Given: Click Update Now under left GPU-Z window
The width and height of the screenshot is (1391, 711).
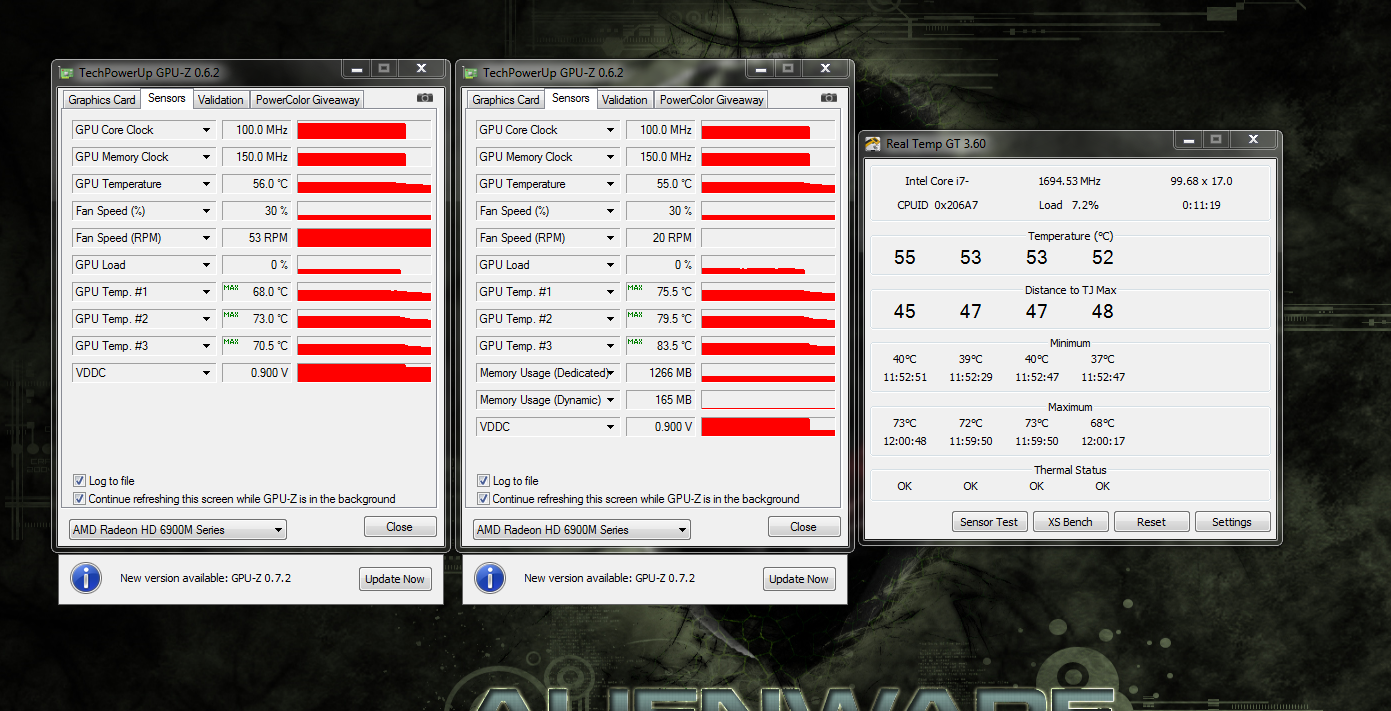Looking at the screenshot, I should [394, 579].
